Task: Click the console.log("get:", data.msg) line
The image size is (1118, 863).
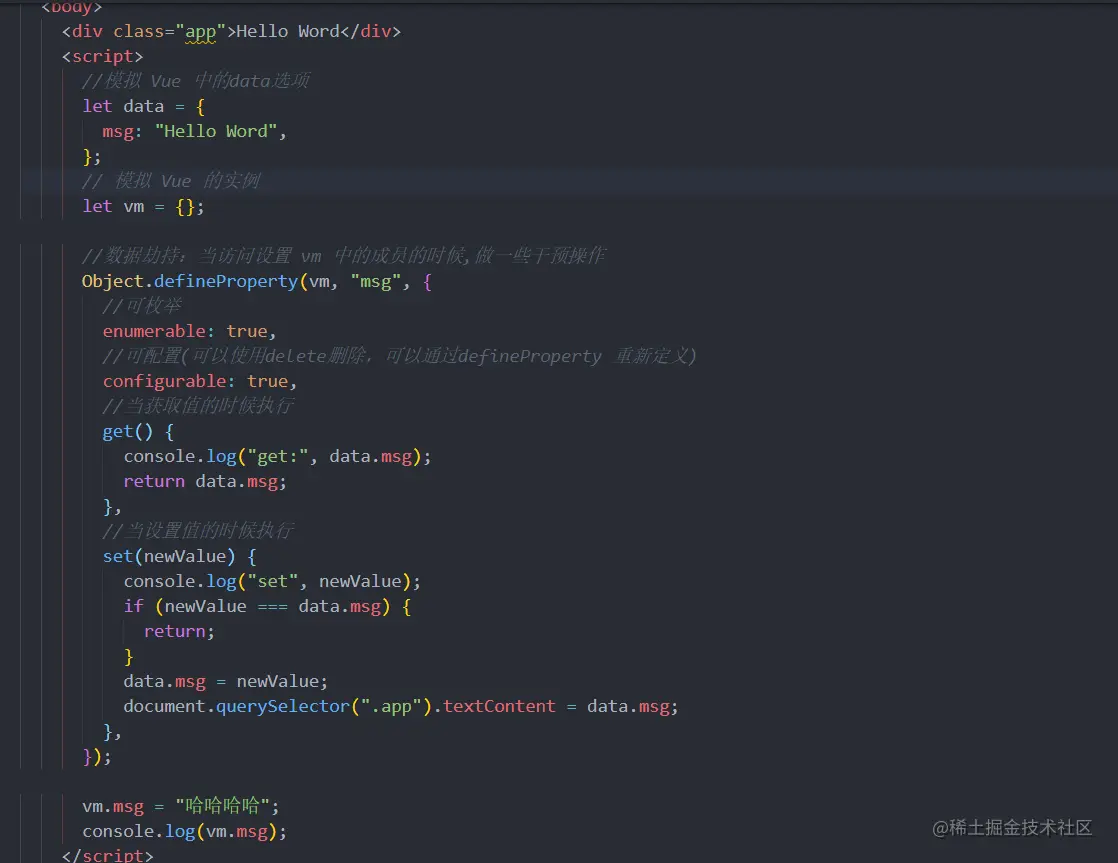Action: click(x=277, y=456)
